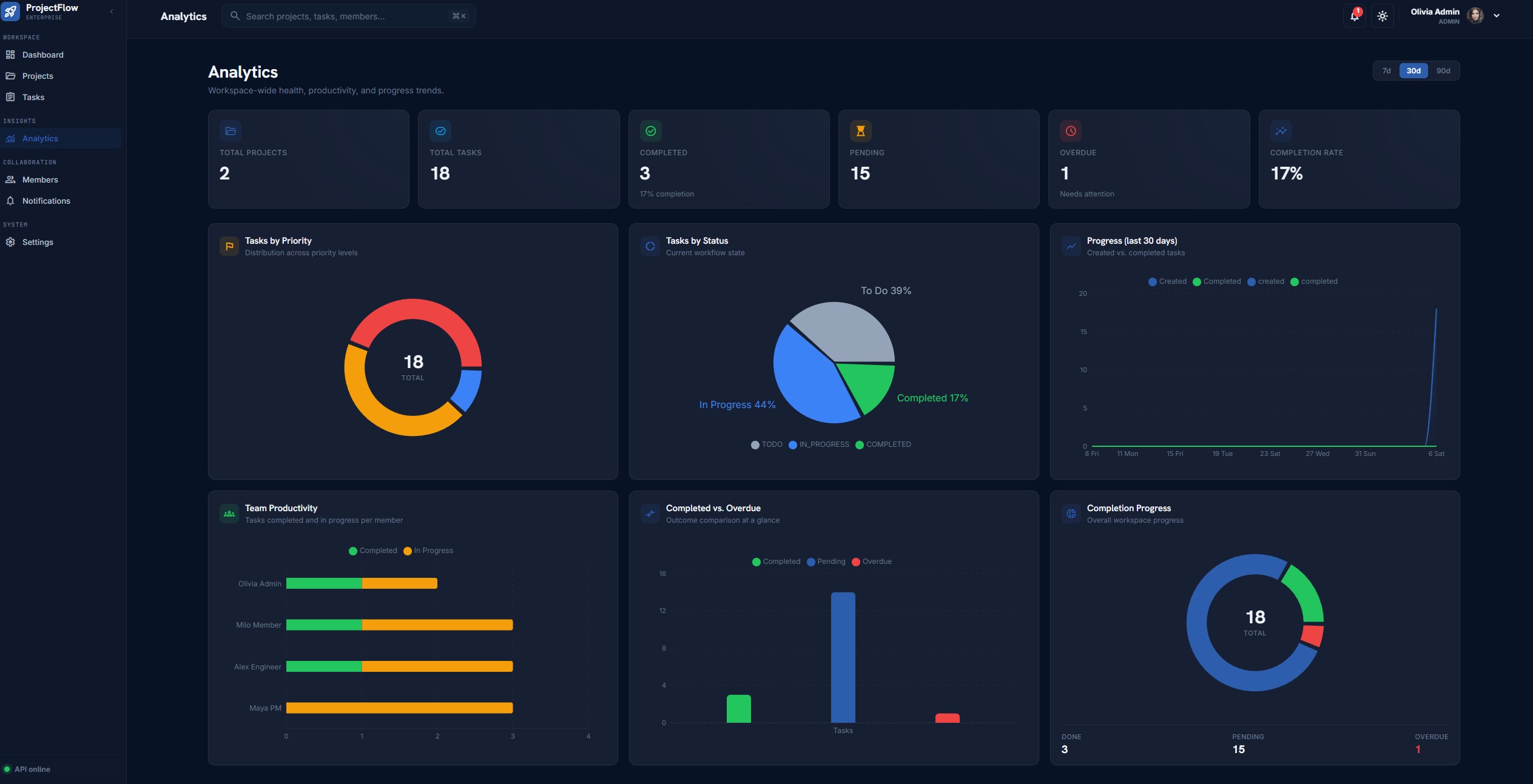
Task: Click the API online status indicator
Action: [x=27, y=769]
